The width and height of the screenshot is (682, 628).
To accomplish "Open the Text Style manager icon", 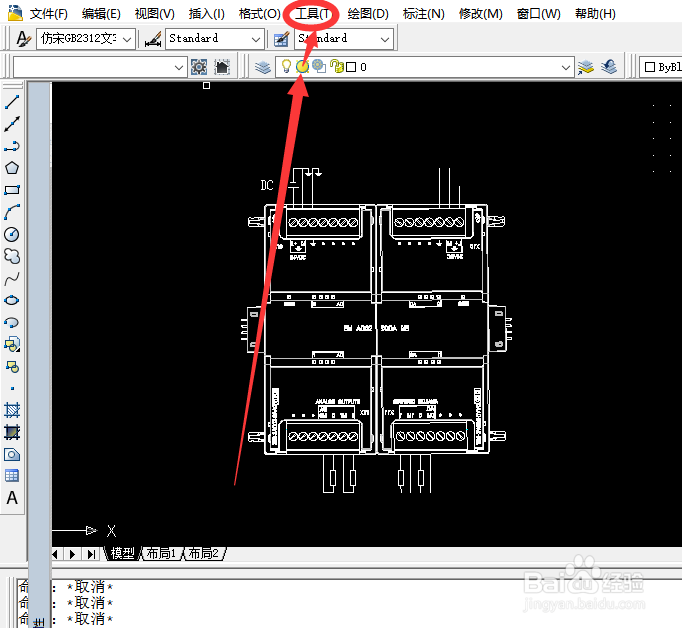I will click(23, 38).
